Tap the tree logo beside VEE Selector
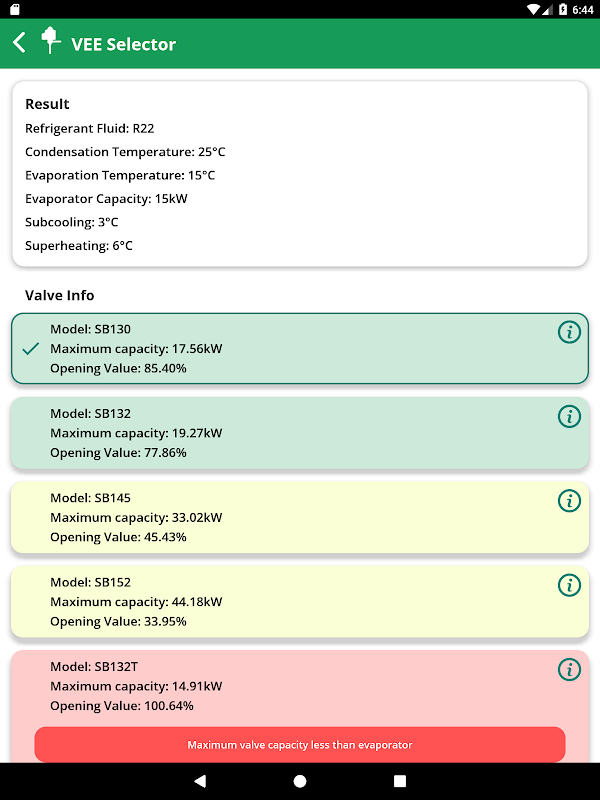This screenshot has width=600, height=800. pyautogui.click(x=50, y=41)
